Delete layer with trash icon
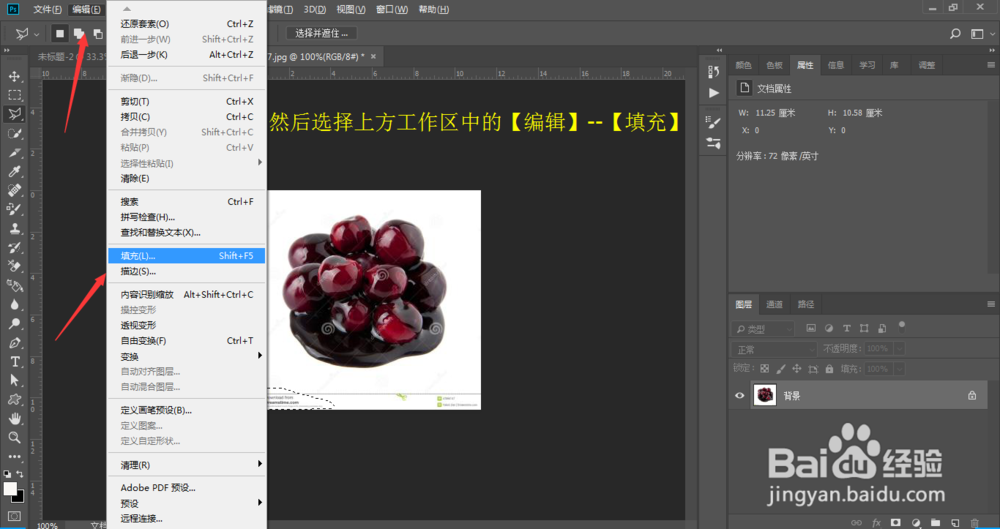The width and height of the screenshot is (1000, 529). [974, 523]
